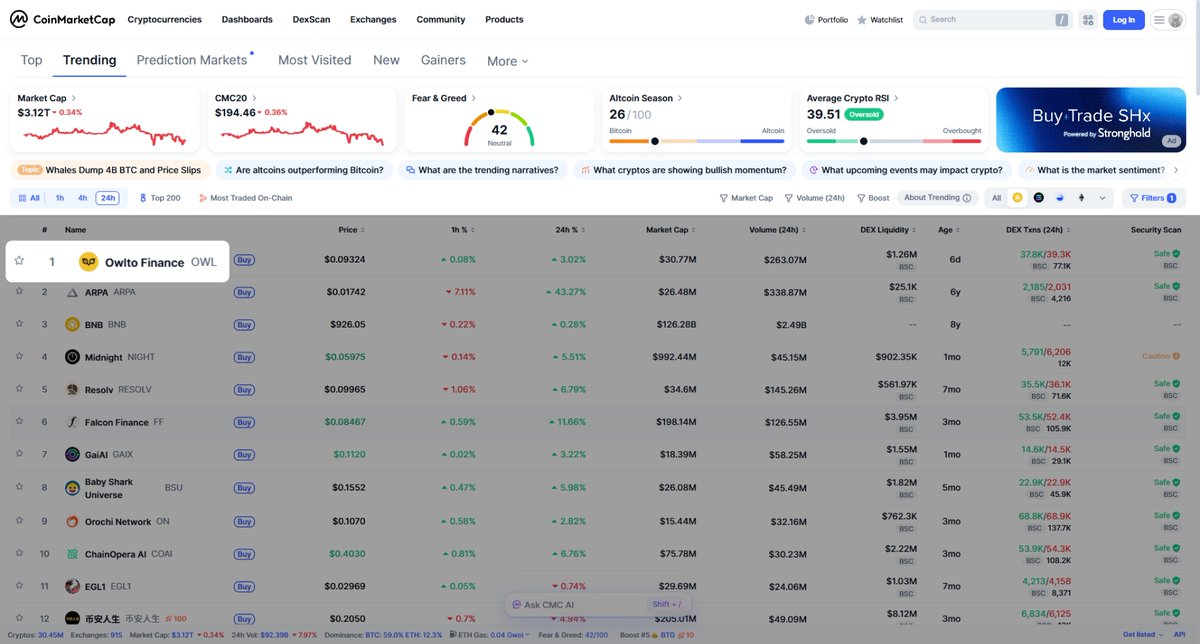Star Orochi Network to watchlist
Image resolution: width=1200 pixels, height=644 pixels.
coord(19,521)
